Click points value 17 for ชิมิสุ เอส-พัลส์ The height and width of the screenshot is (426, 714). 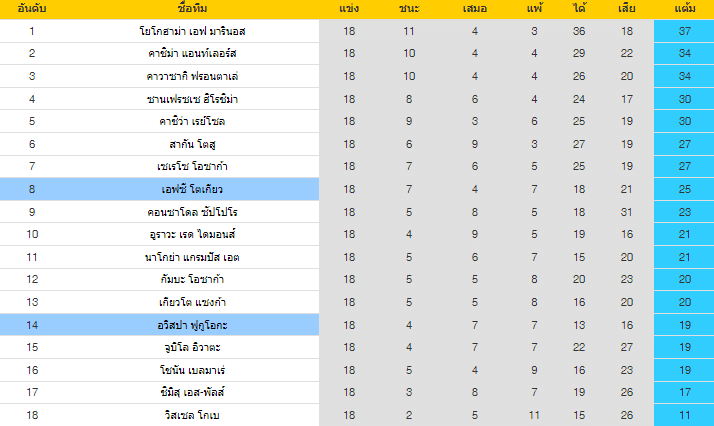pos(684,392)
